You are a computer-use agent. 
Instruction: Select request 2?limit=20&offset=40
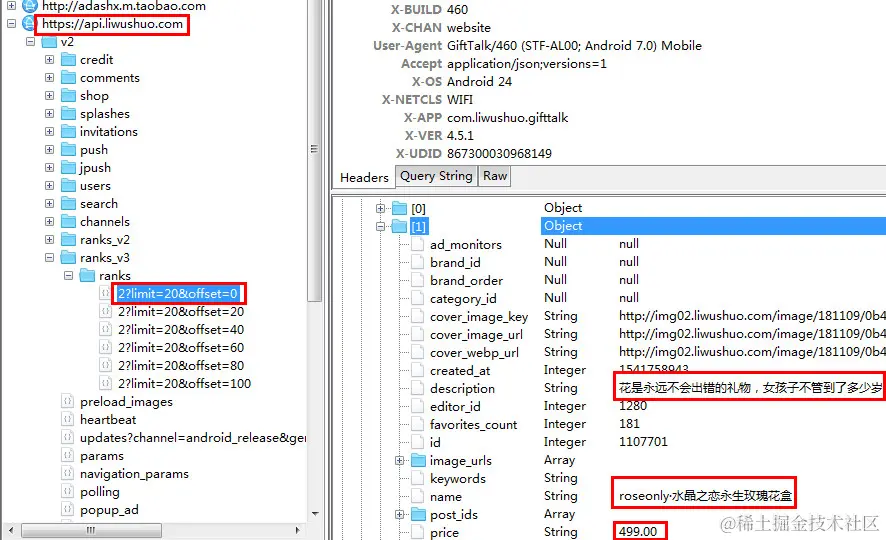click(181, 330)
